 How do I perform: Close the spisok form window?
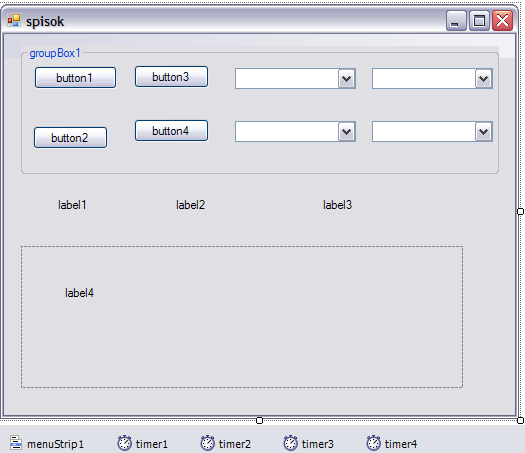502,21
